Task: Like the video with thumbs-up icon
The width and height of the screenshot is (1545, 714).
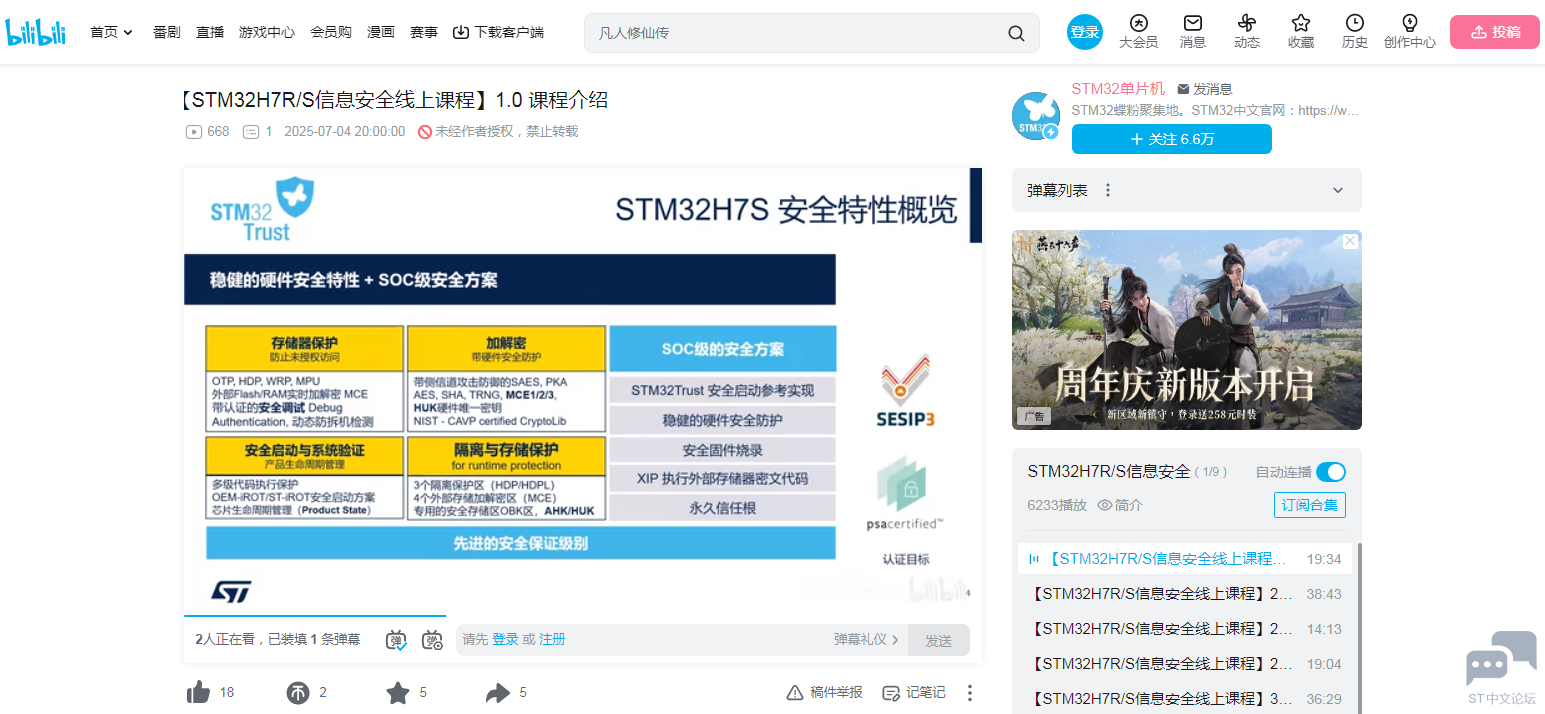Action: tap(199, 692)
